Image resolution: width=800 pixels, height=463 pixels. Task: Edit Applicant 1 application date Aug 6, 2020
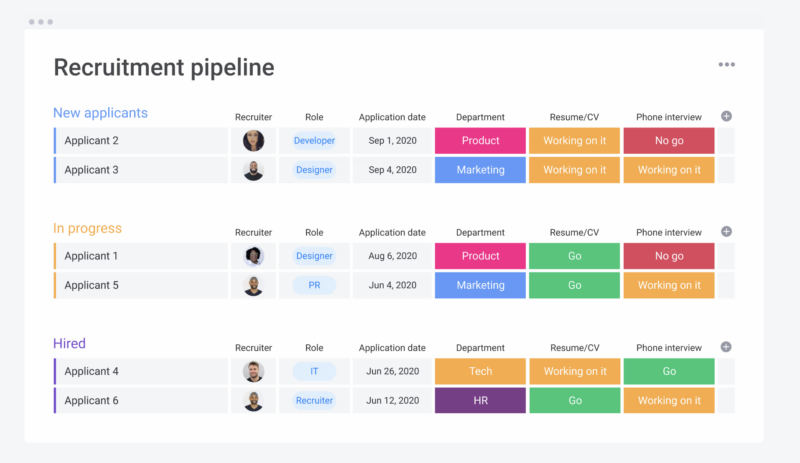point(392,256)
